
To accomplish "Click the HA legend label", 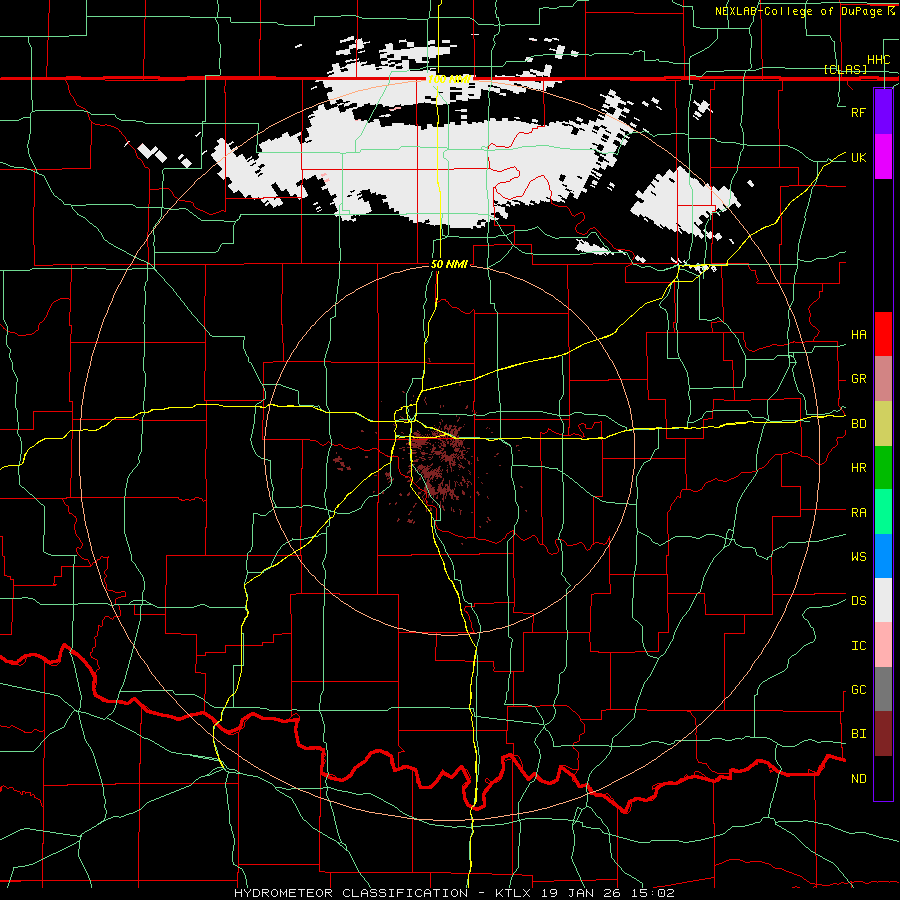I will [858, 335].
